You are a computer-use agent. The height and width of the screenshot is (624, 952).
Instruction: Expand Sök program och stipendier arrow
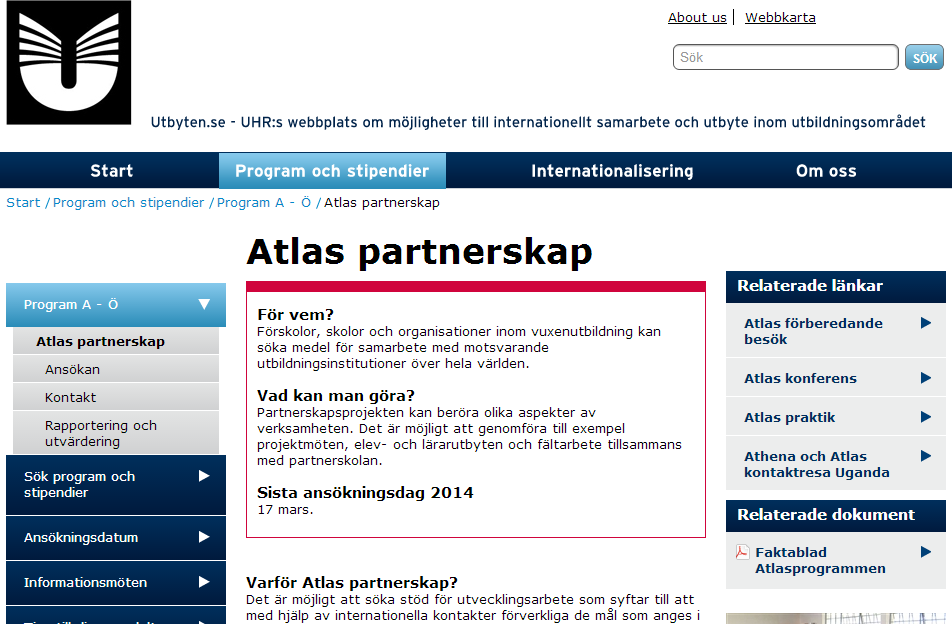pyautogui.click(x=204, y=476)
